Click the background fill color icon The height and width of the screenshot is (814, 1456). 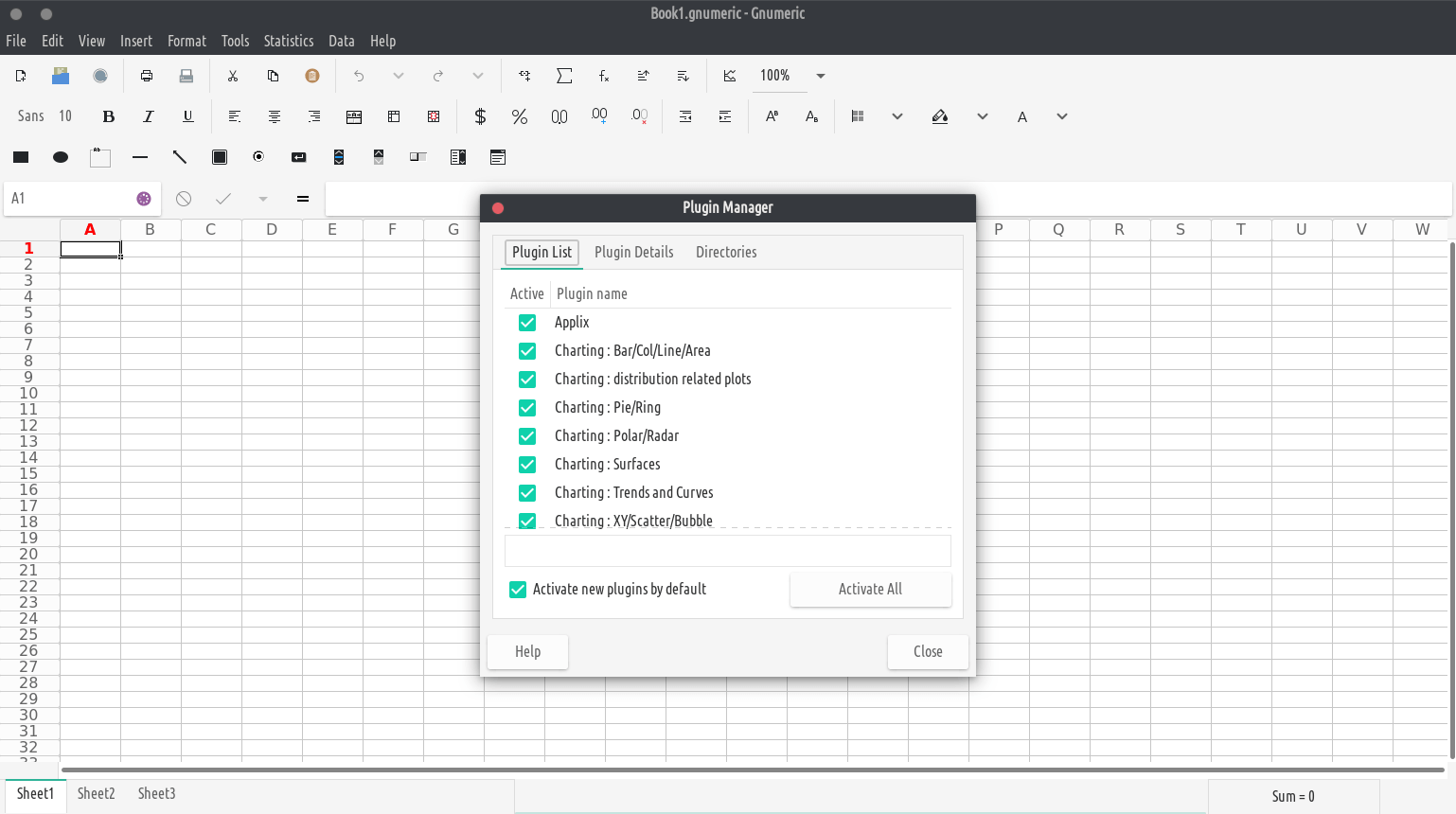940,116
